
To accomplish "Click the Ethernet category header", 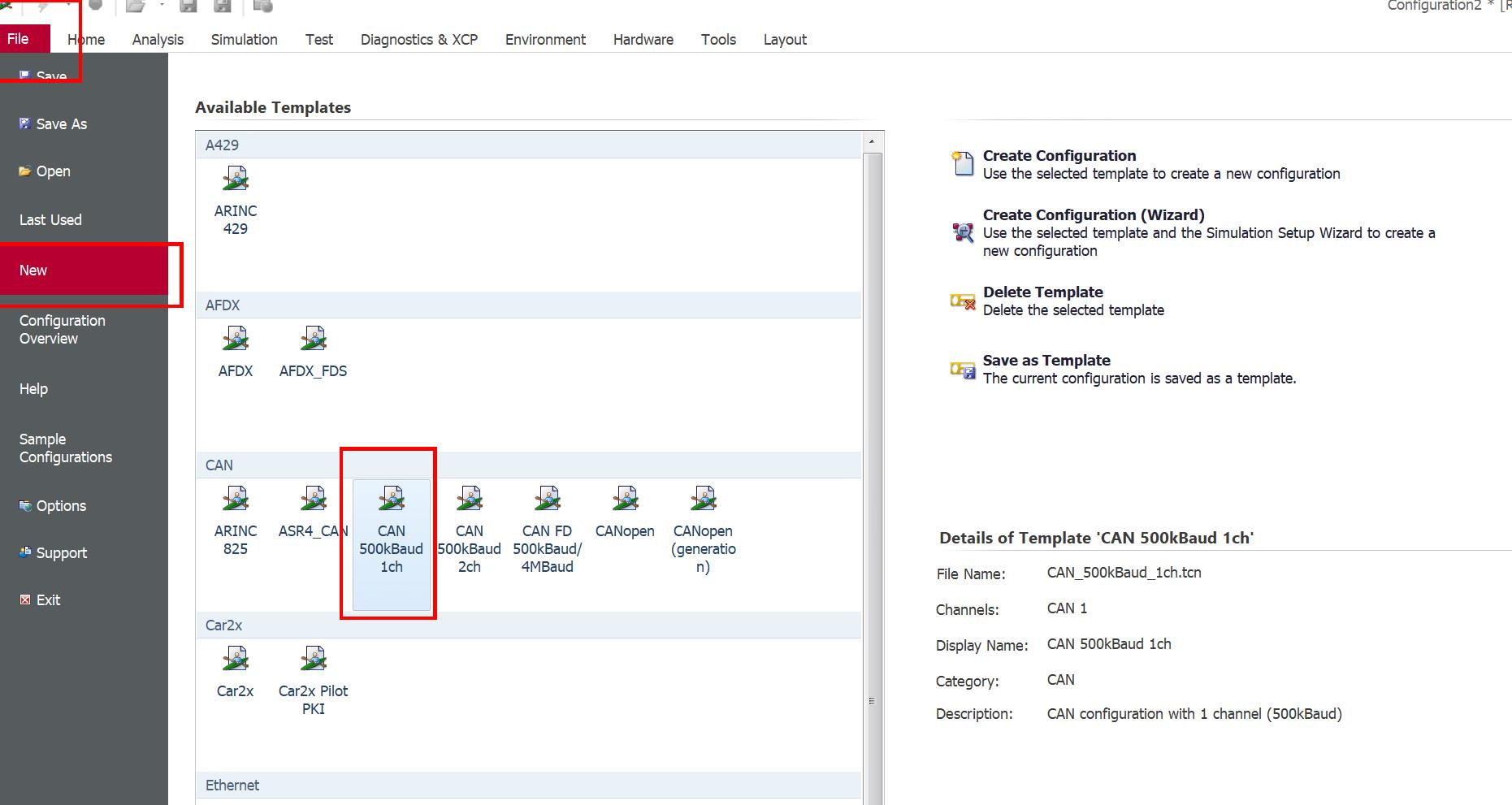I will [528, 786].
